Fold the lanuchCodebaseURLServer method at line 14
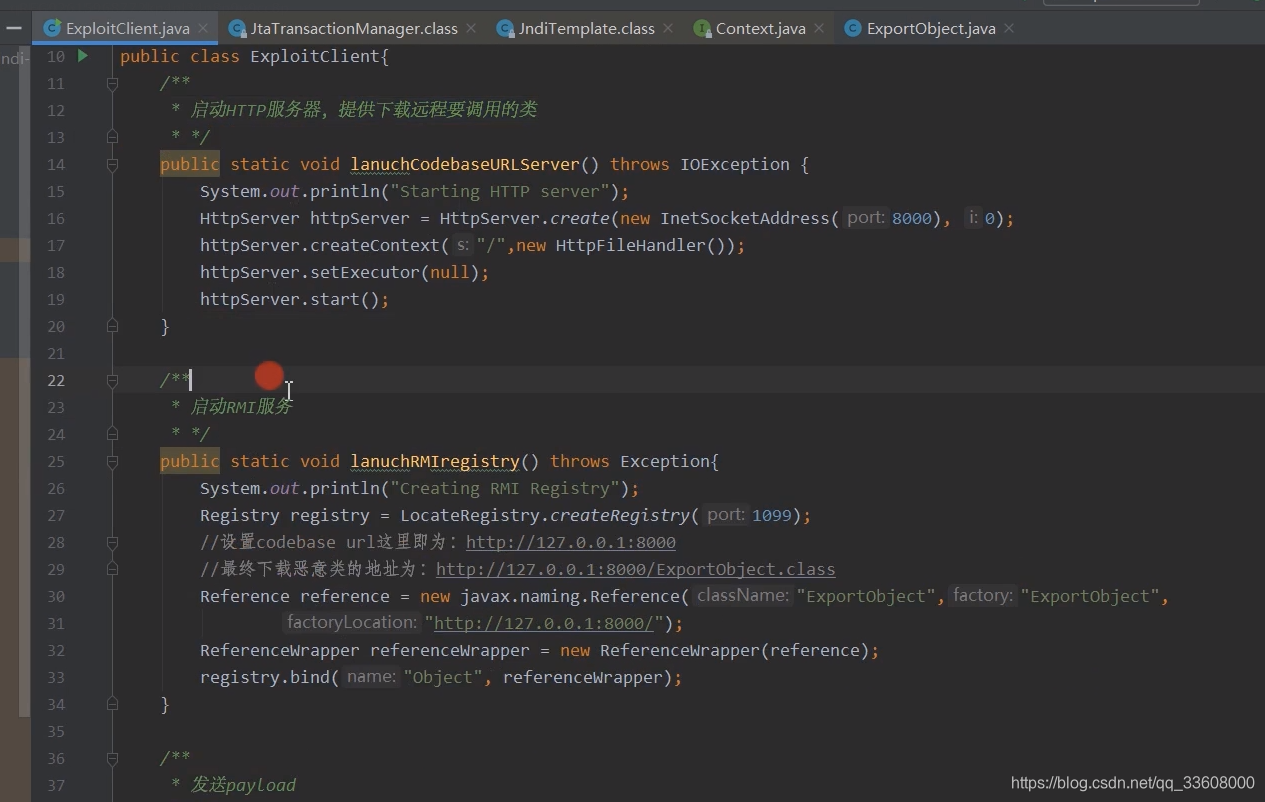Viewport: 1265px width, 802px height. (x=112, y=164)
